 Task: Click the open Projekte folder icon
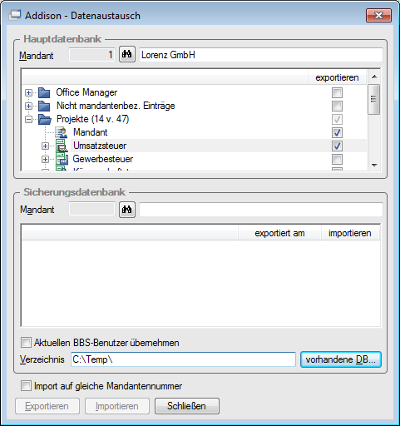(44, 119)
